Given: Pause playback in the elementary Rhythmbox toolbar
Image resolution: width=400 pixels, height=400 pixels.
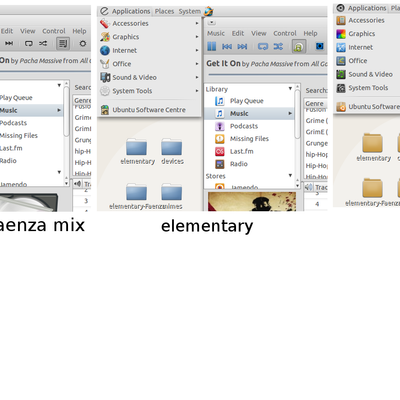Looking at the screenshot, I should pyautogui.click(x=212, y=46).
